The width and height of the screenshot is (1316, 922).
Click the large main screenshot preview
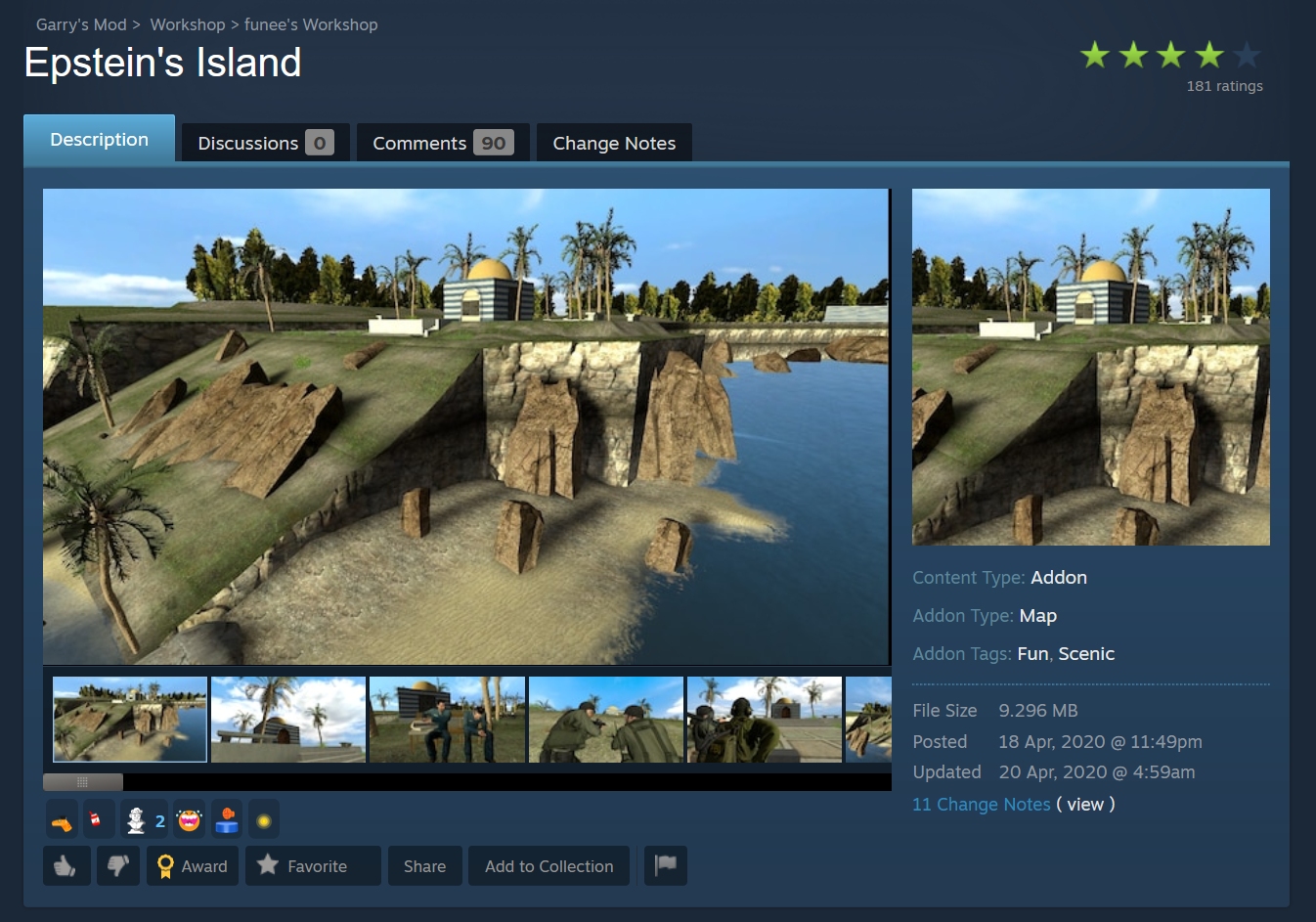click(466, 426)
